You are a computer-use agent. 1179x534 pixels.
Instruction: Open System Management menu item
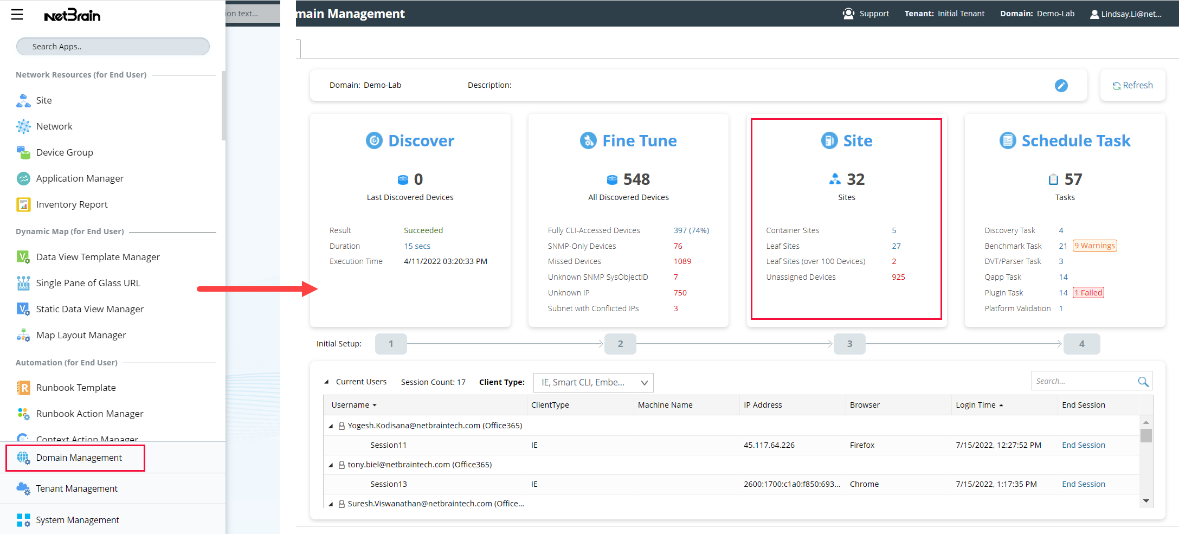(x=77, y=520)
